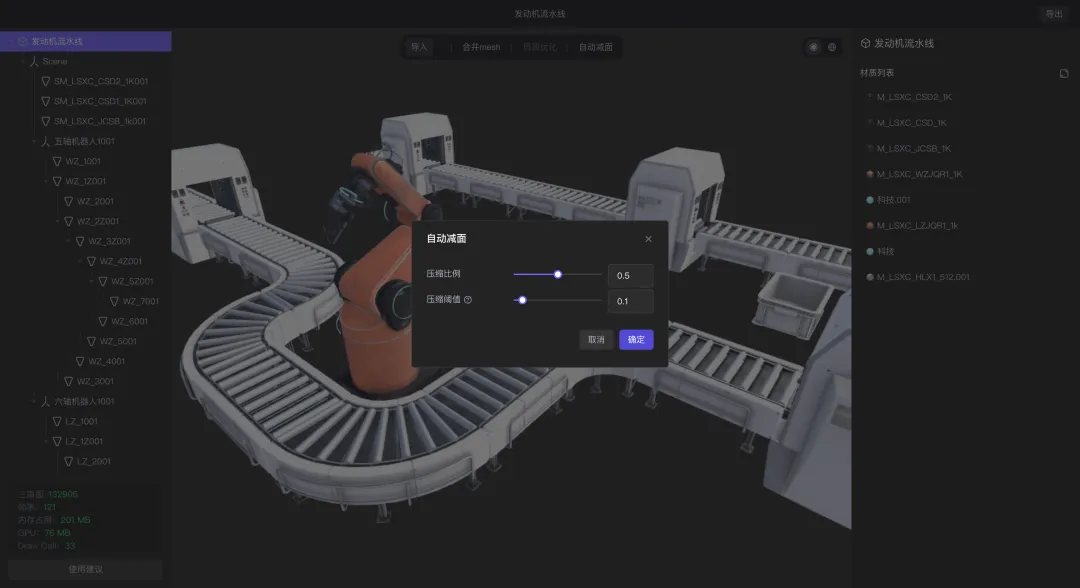The width and height of the screenshot is (1080, 588).
Task: Click the mesh icon of LZ_2001
Action: (x=68, y=461)
